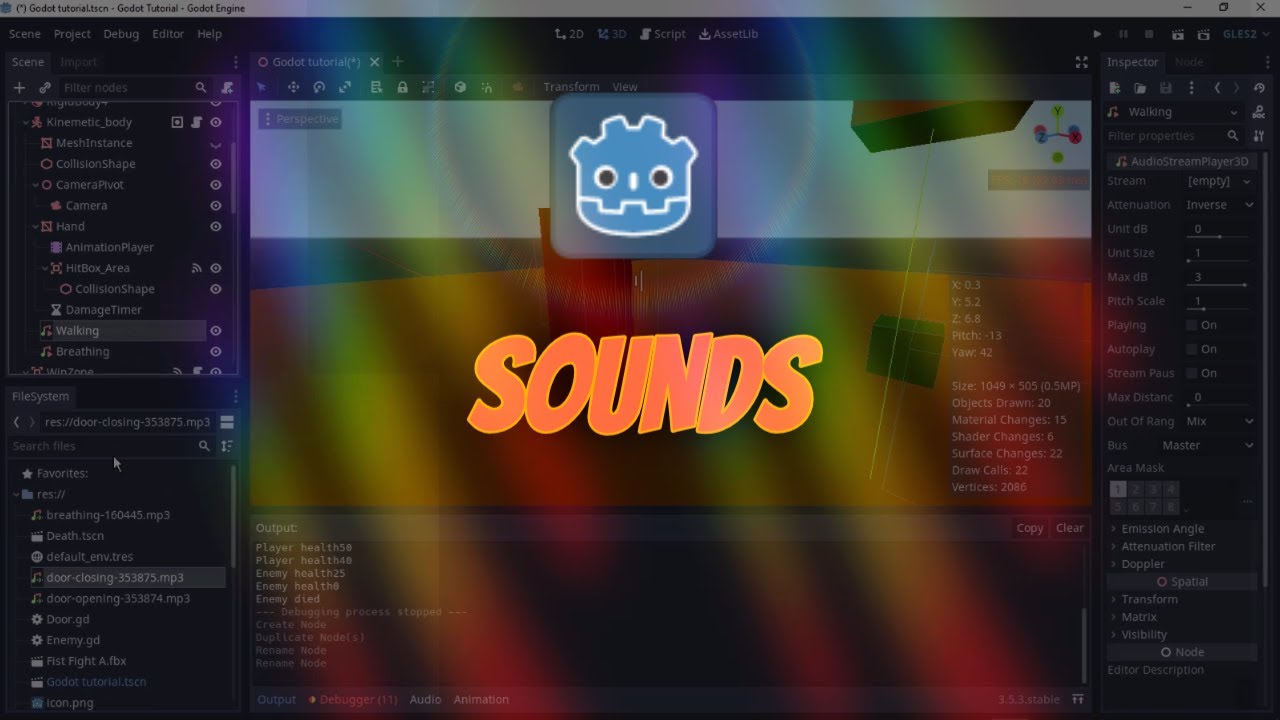Open the GLES2 renderer dropdown
This screenshot has height=720, width=1280.
click(x=1247, y=34)
